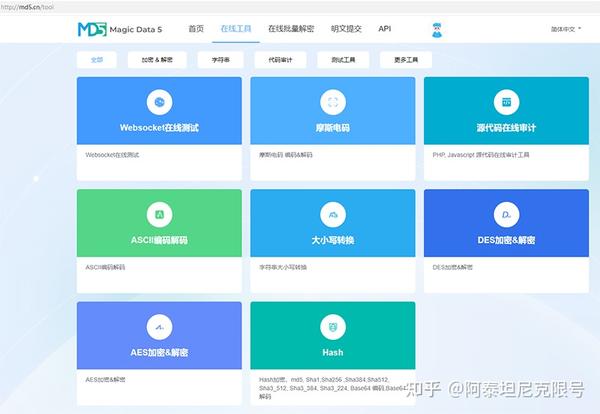This screenshot has height=414, width=600.
Task: Click the 大小写转换 circular icon
Action: point(333,215)
